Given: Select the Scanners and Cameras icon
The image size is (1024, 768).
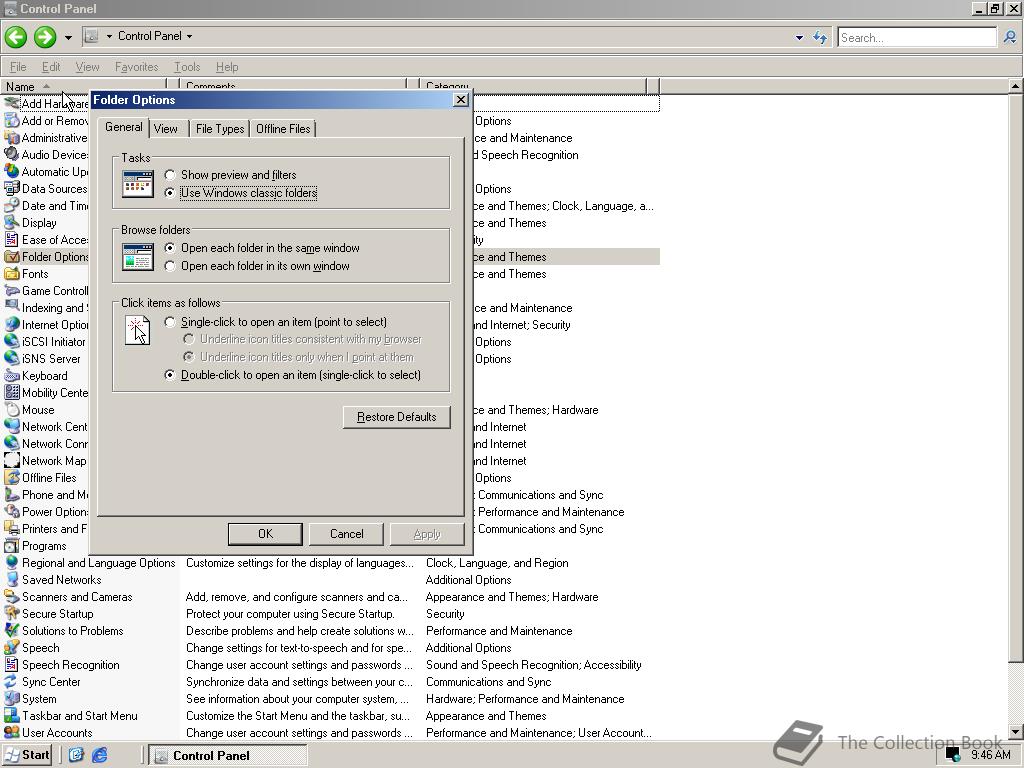Looking at the screenshot, I should pos(12,597).
